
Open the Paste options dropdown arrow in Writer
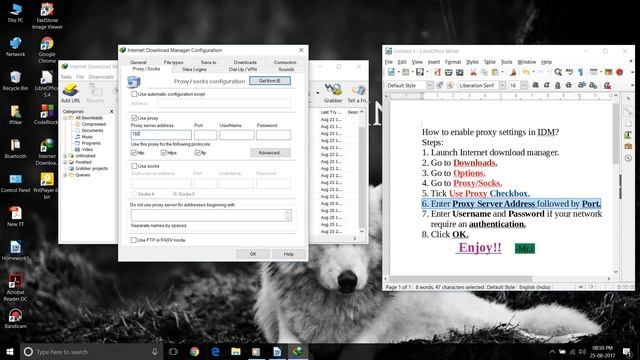click(502, 72)
